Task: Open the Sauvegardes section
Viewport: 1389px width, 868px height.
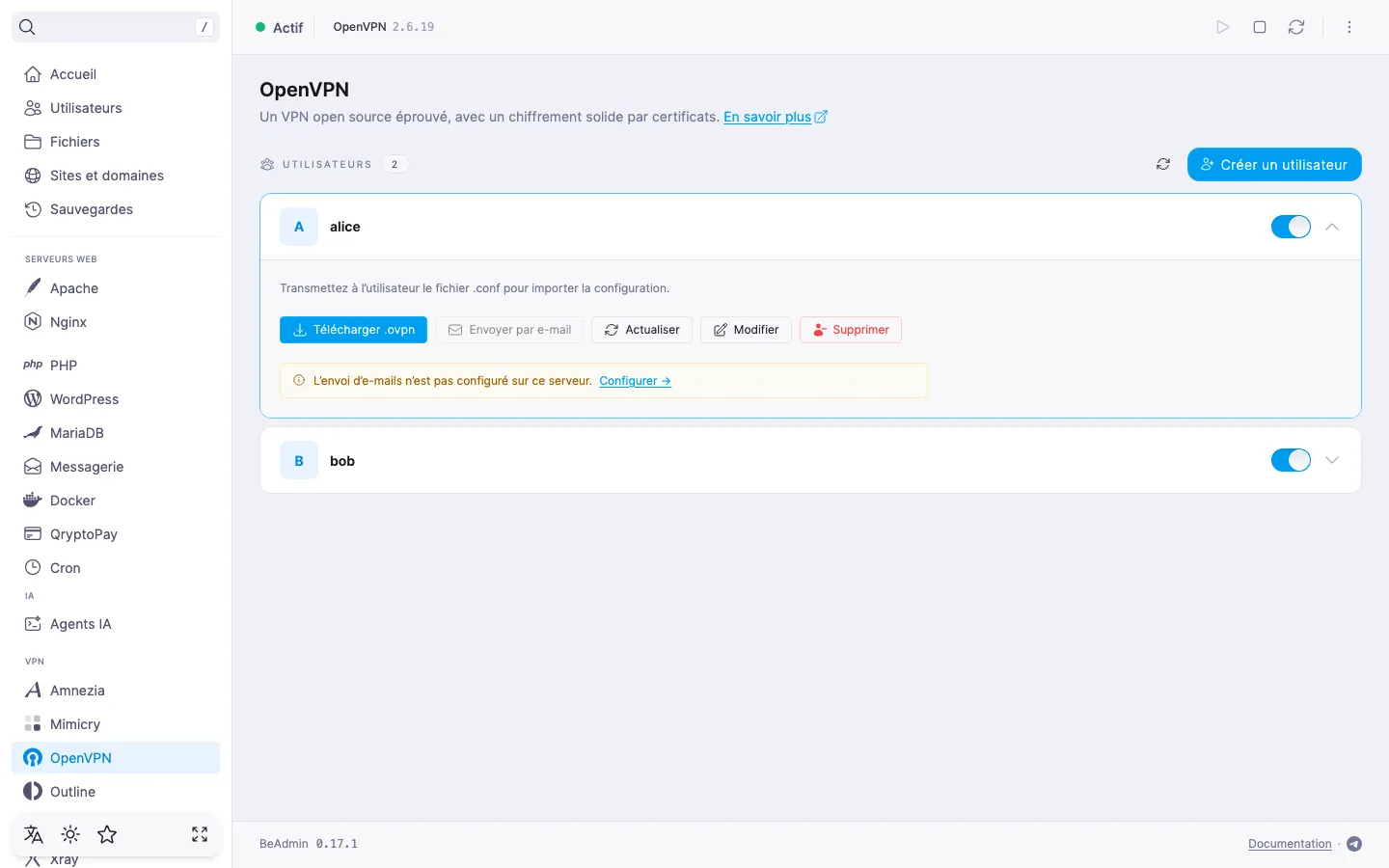Action: (x=116, y=209)
